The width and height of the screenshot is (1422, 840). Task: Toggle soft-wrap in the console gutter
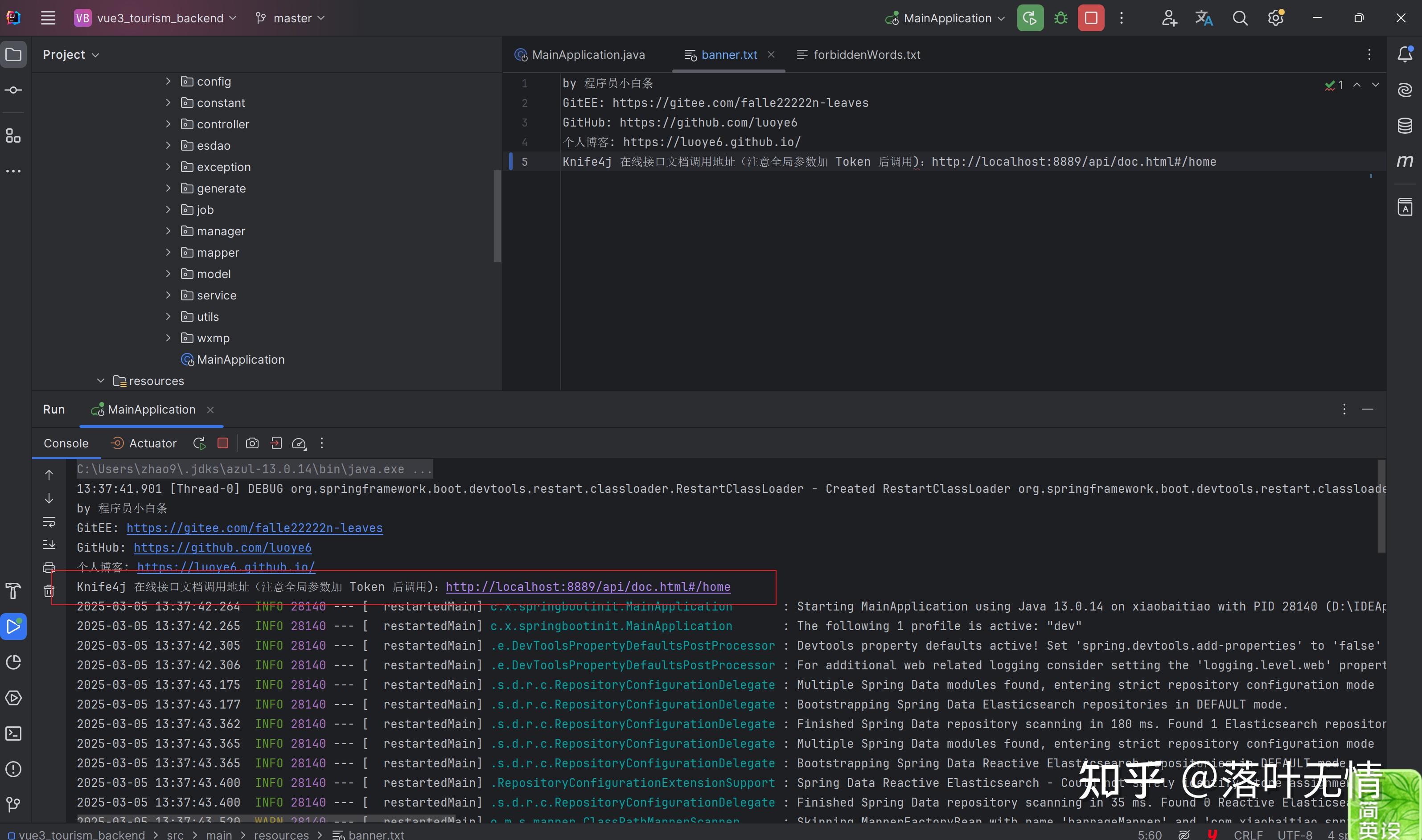[x=49, y=522]
